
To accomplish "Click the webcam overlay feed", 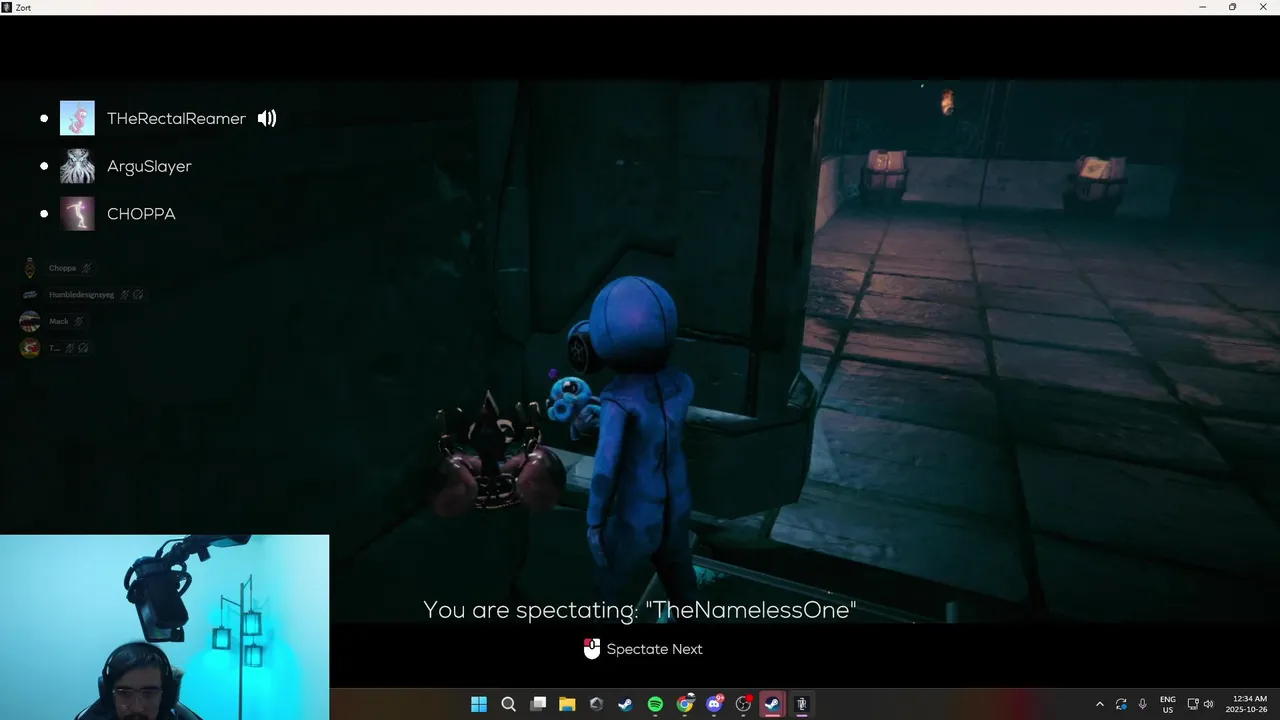I will (x=164, y=627).
